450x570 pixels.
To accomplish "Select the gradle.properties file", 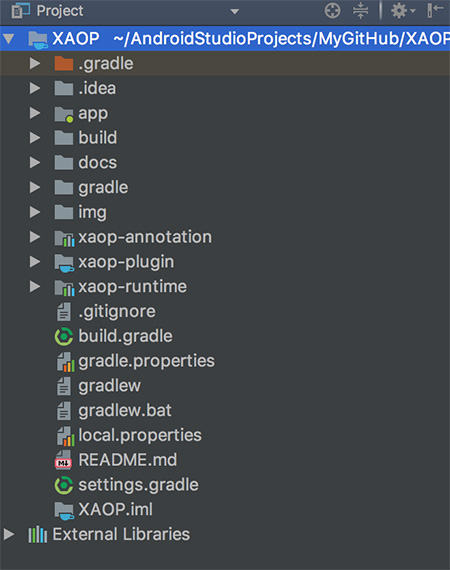I will pyautogui.click(x=146, y=361).
